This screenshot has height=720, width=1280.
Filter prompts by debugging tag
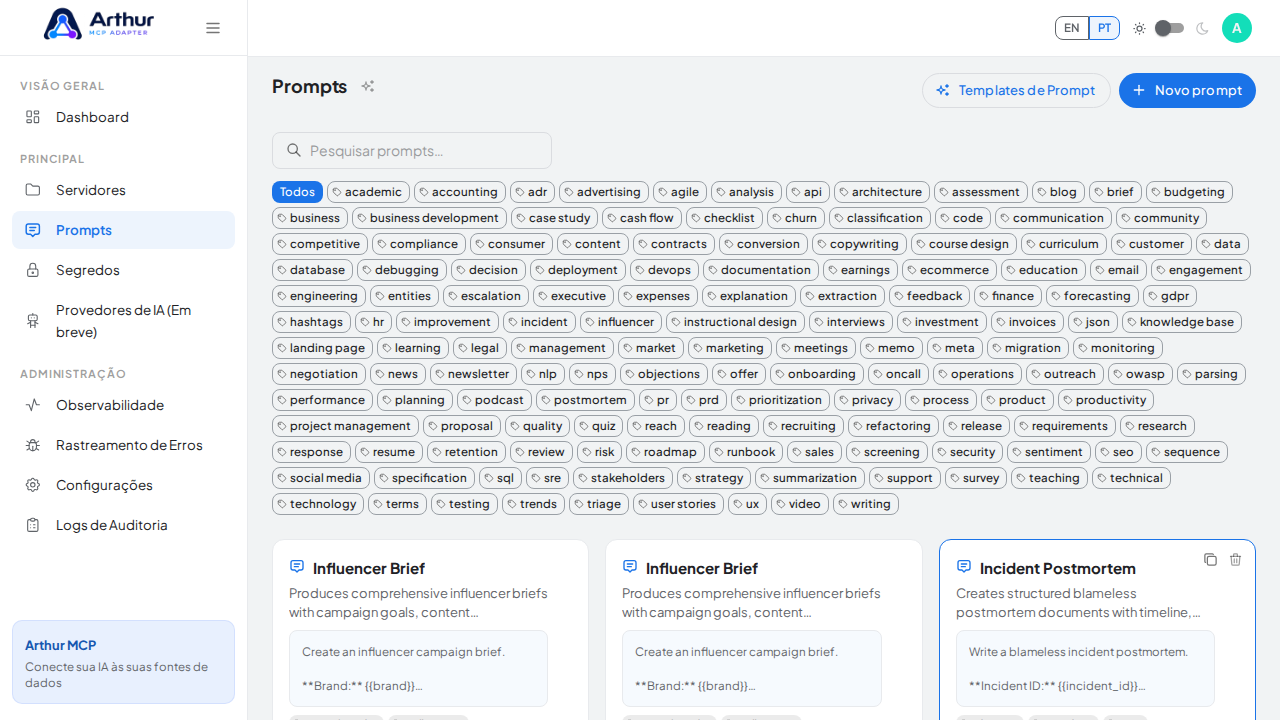(x=402, y=270)
